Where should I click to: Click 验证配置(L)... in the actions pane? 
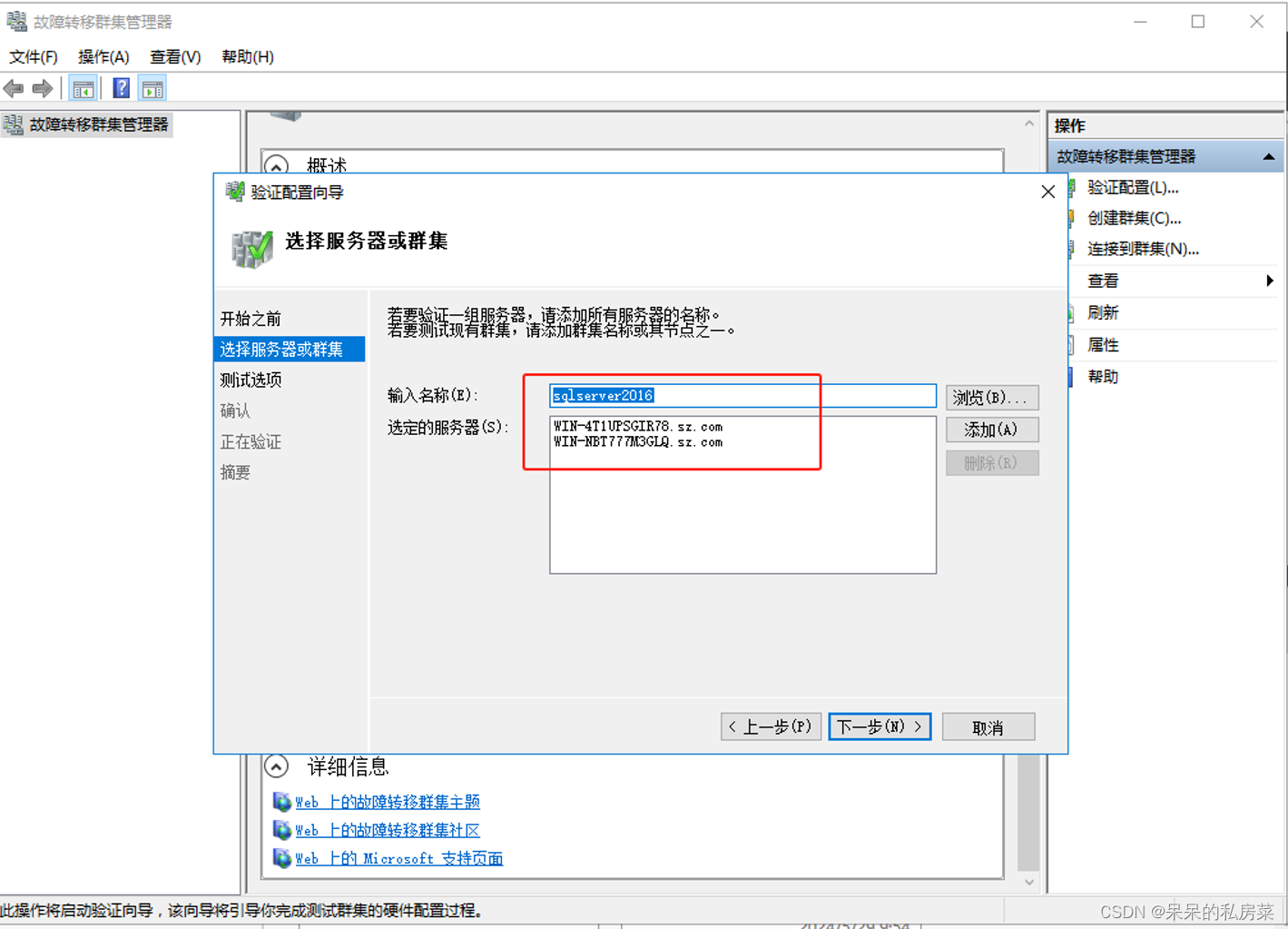click(1133, 187)
